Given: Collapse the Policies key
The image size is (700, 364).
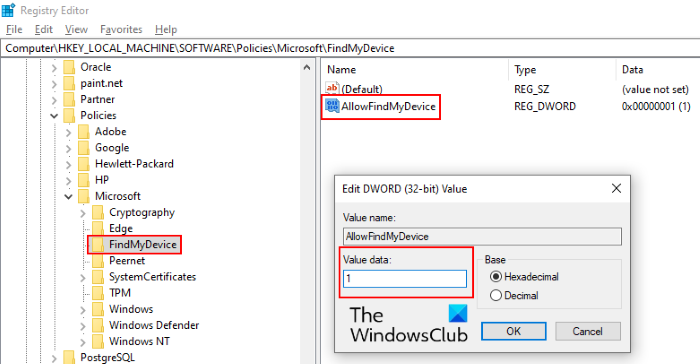Looking at the screenshot, I should [x=54, y=116].
